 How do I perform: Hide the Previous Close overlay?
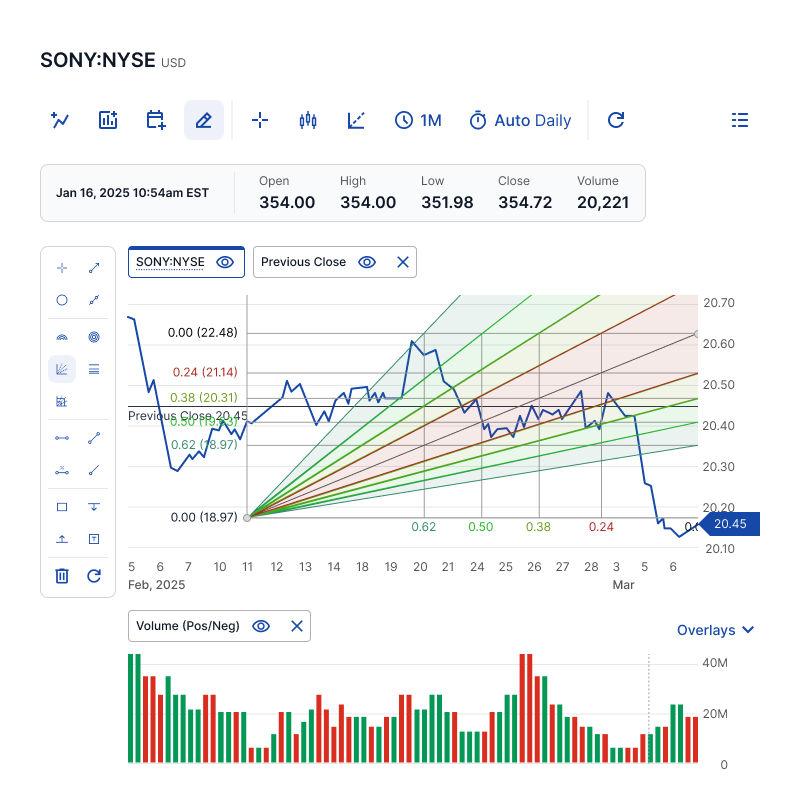[367, 262]
